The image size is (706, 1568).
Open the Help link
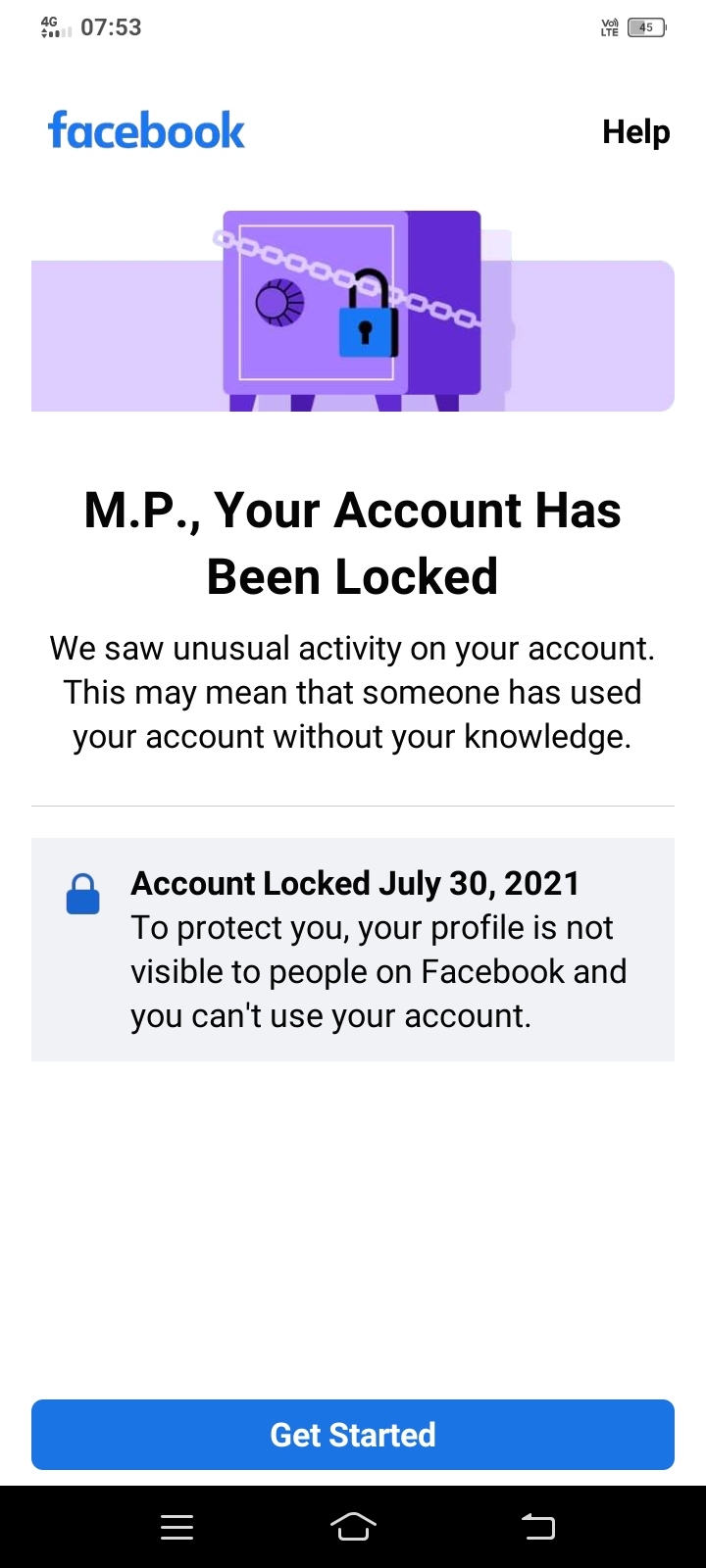tap(635, 131)
